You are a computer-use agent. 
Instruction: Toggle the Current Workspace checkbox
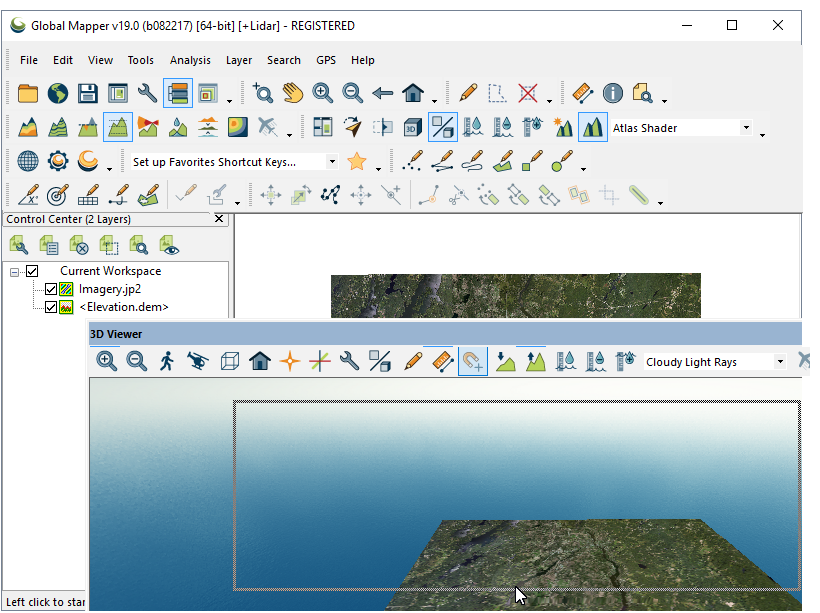(32, 271)
